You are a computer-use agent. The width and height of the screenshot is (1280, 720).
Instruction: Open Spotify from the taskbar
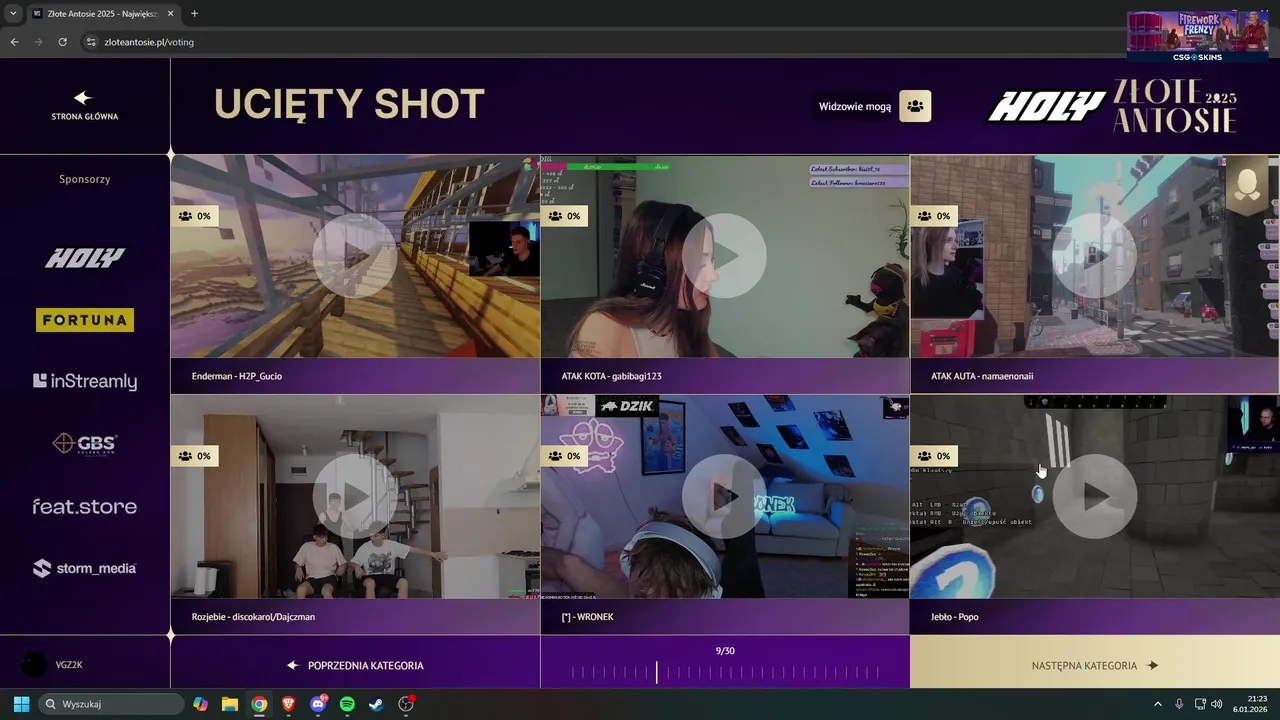(x=347, y=704)
